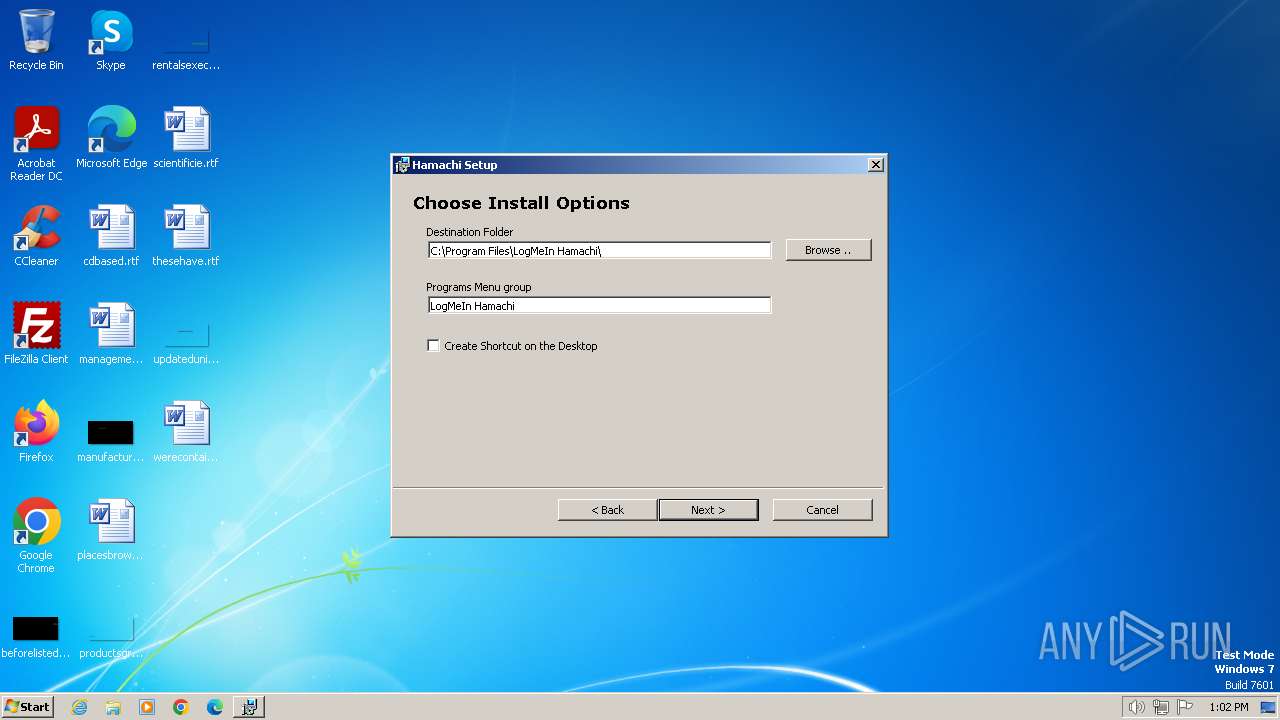Select the placesbrow... document icon
Image resolution: width=1280 pixels, height=720 pixels.
pyautogui.click(x=111, y=530)
